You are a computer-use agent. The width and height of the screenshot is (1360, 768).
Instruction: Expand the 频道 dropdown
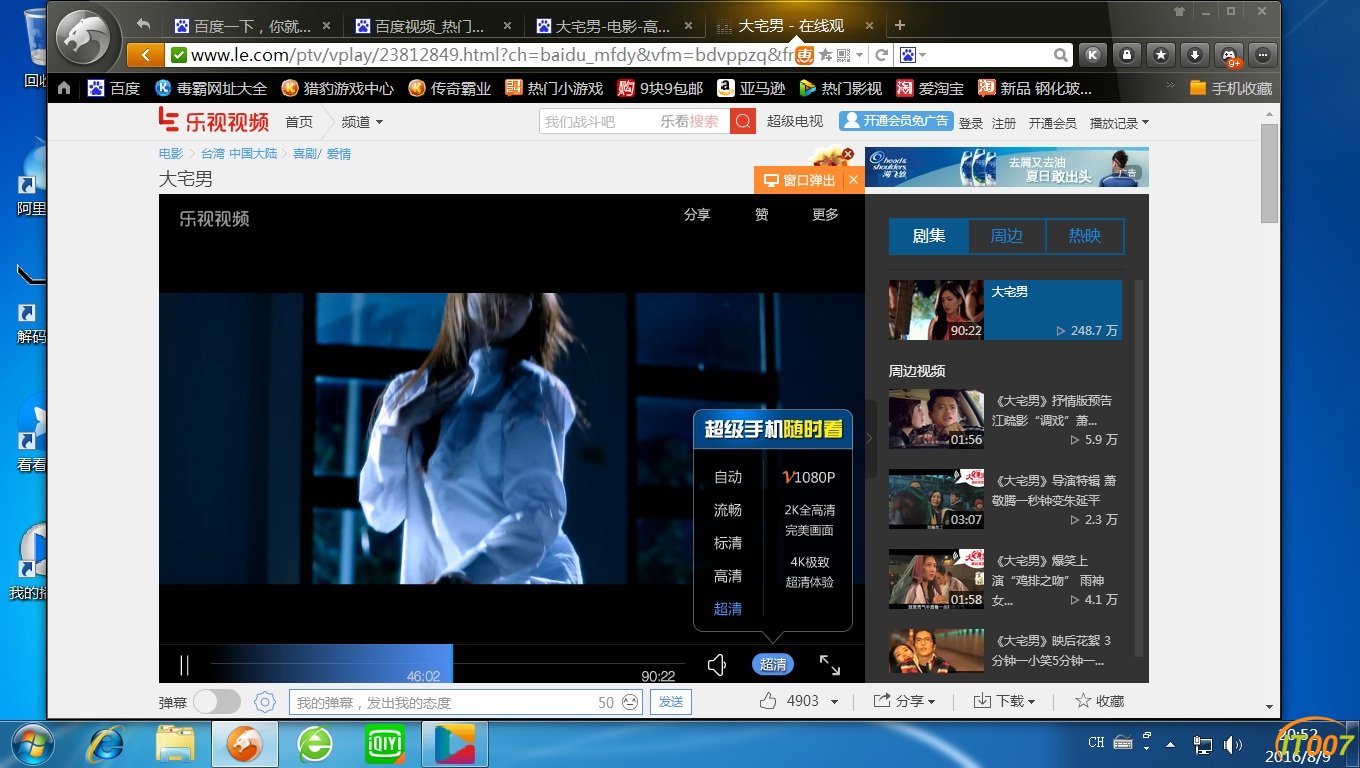362,122
